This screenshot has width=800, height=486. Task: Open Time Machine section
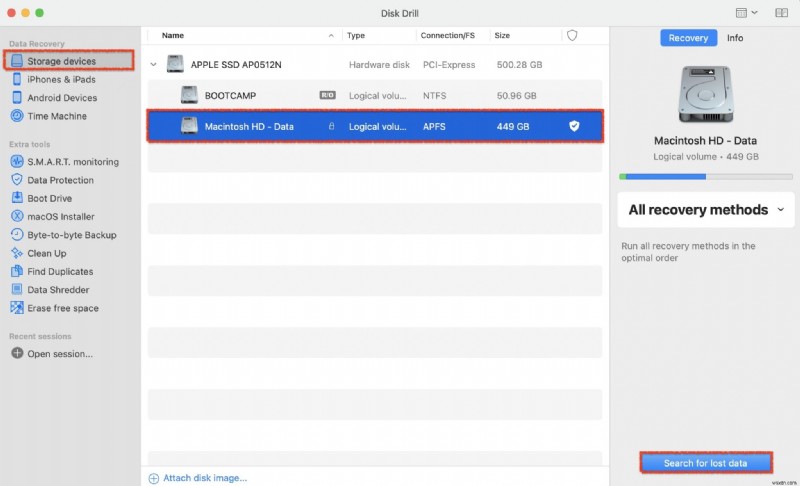pos(57,116)
